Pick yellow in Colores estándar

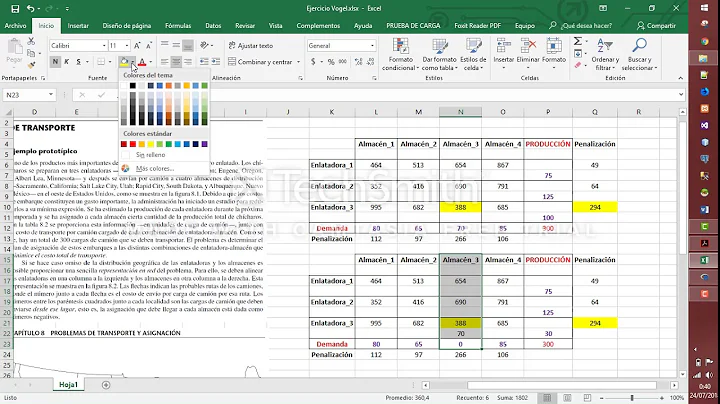click(x=151, y=144)
